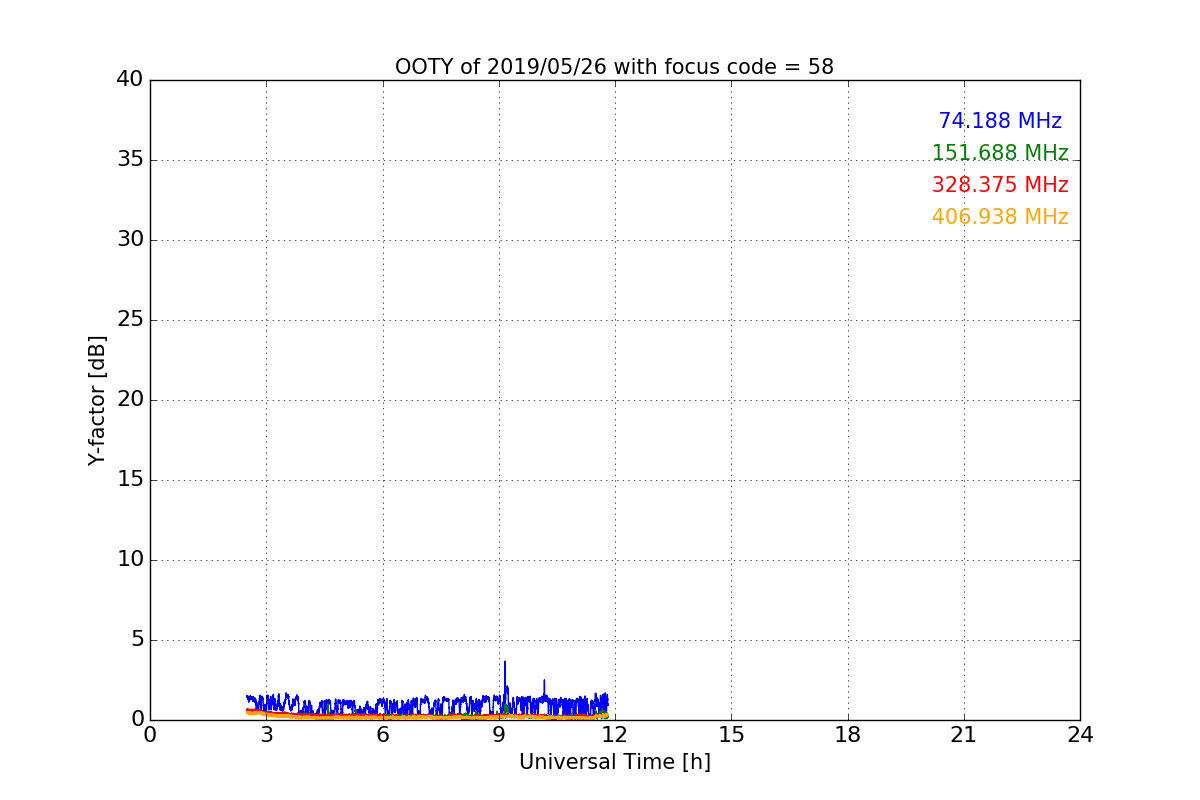Click the y-axis tick label 20

pyautogui.click(x=130, y=400)
